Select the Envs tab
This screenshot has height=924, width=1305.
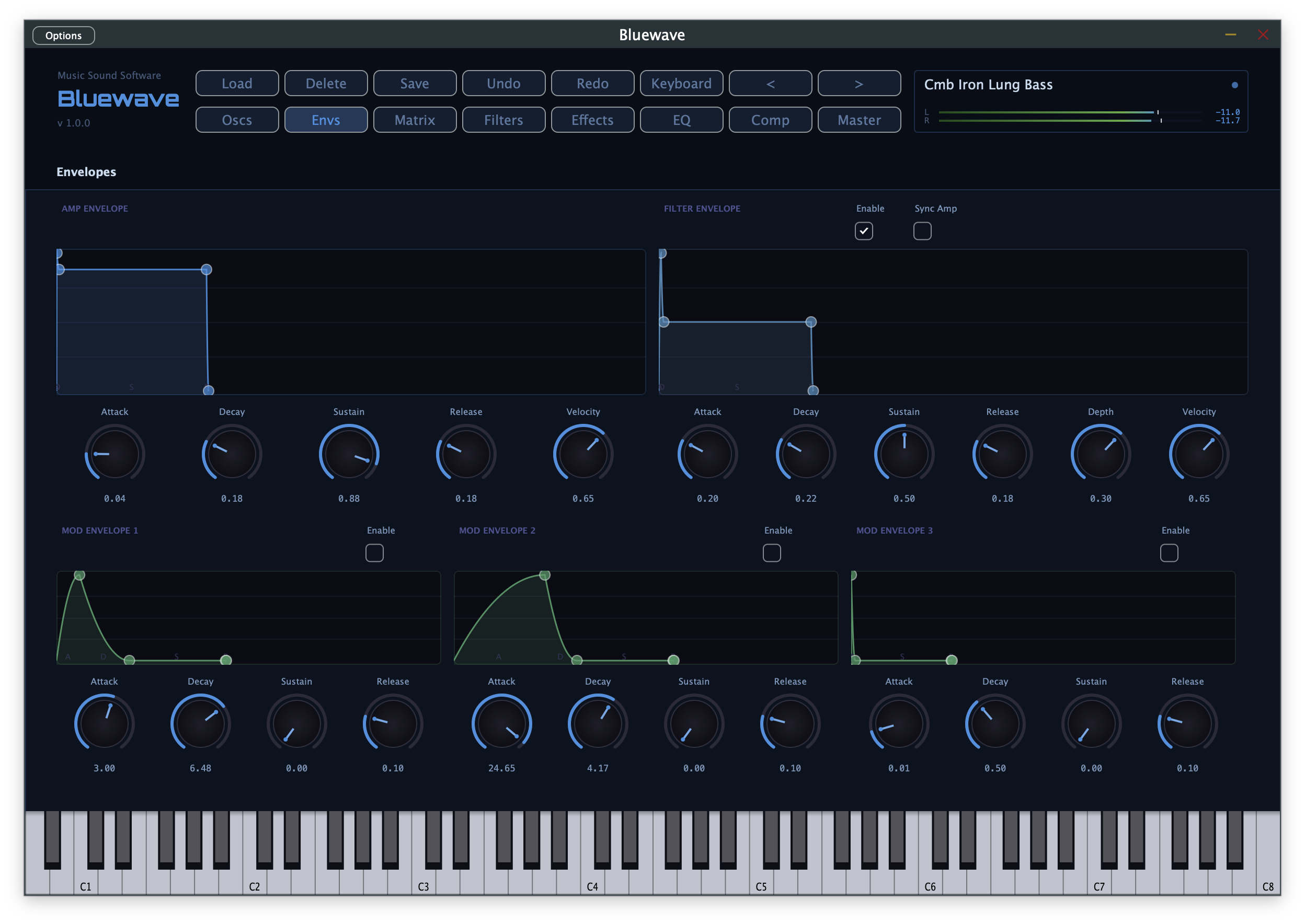point(326,120)
